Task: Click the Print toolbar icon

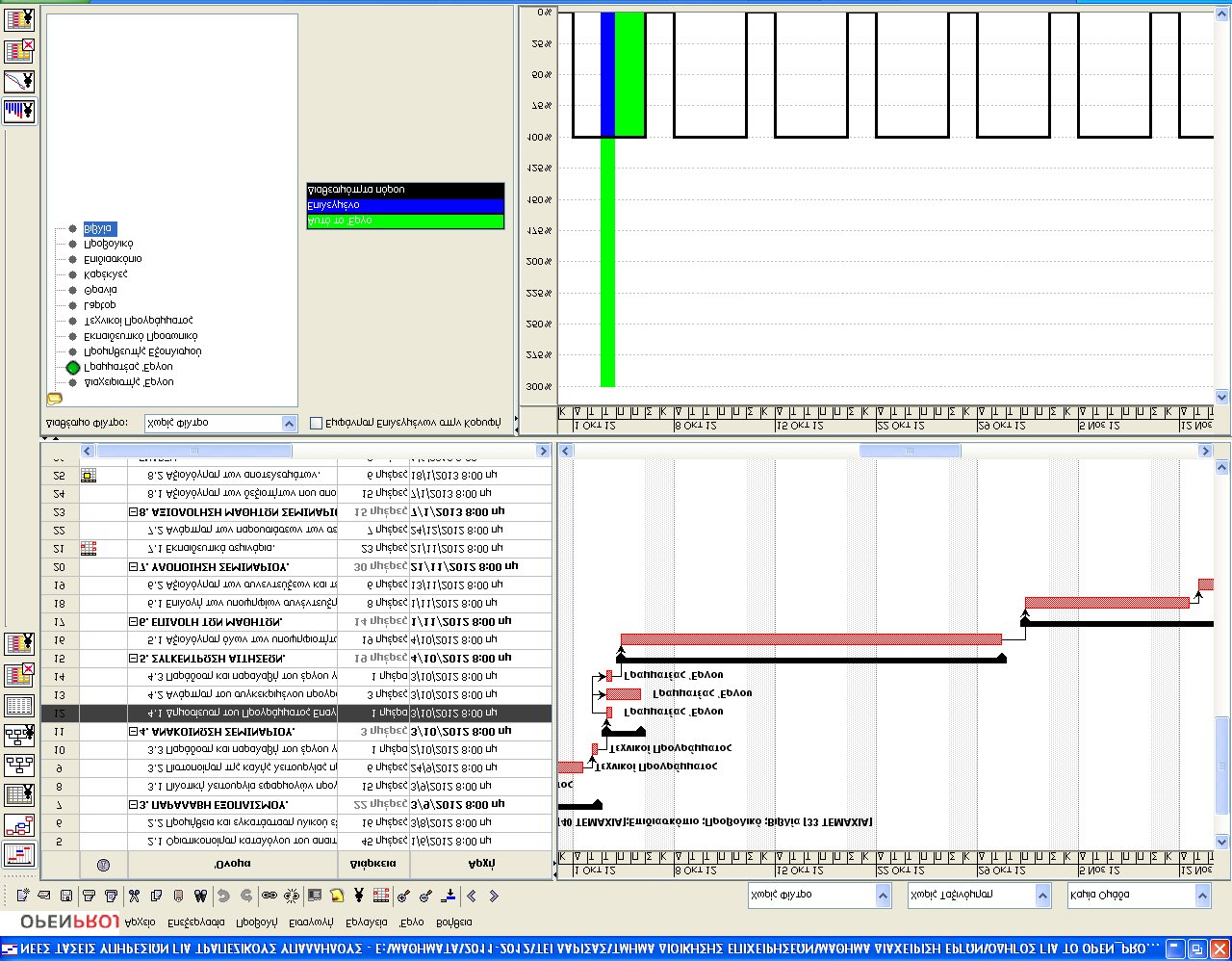Action: [88, 896]
